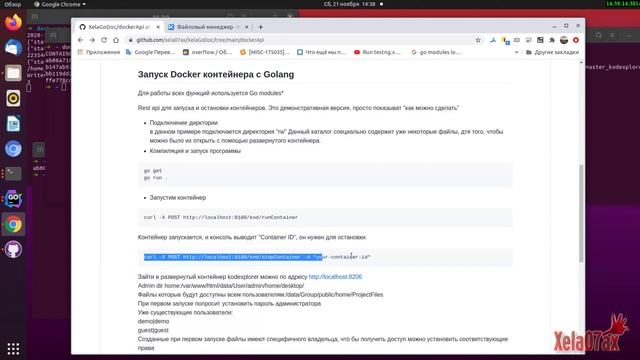Close the XelaGoDoc/dockerApi tab
Viewport: 640px width, 360px height.
158,27
